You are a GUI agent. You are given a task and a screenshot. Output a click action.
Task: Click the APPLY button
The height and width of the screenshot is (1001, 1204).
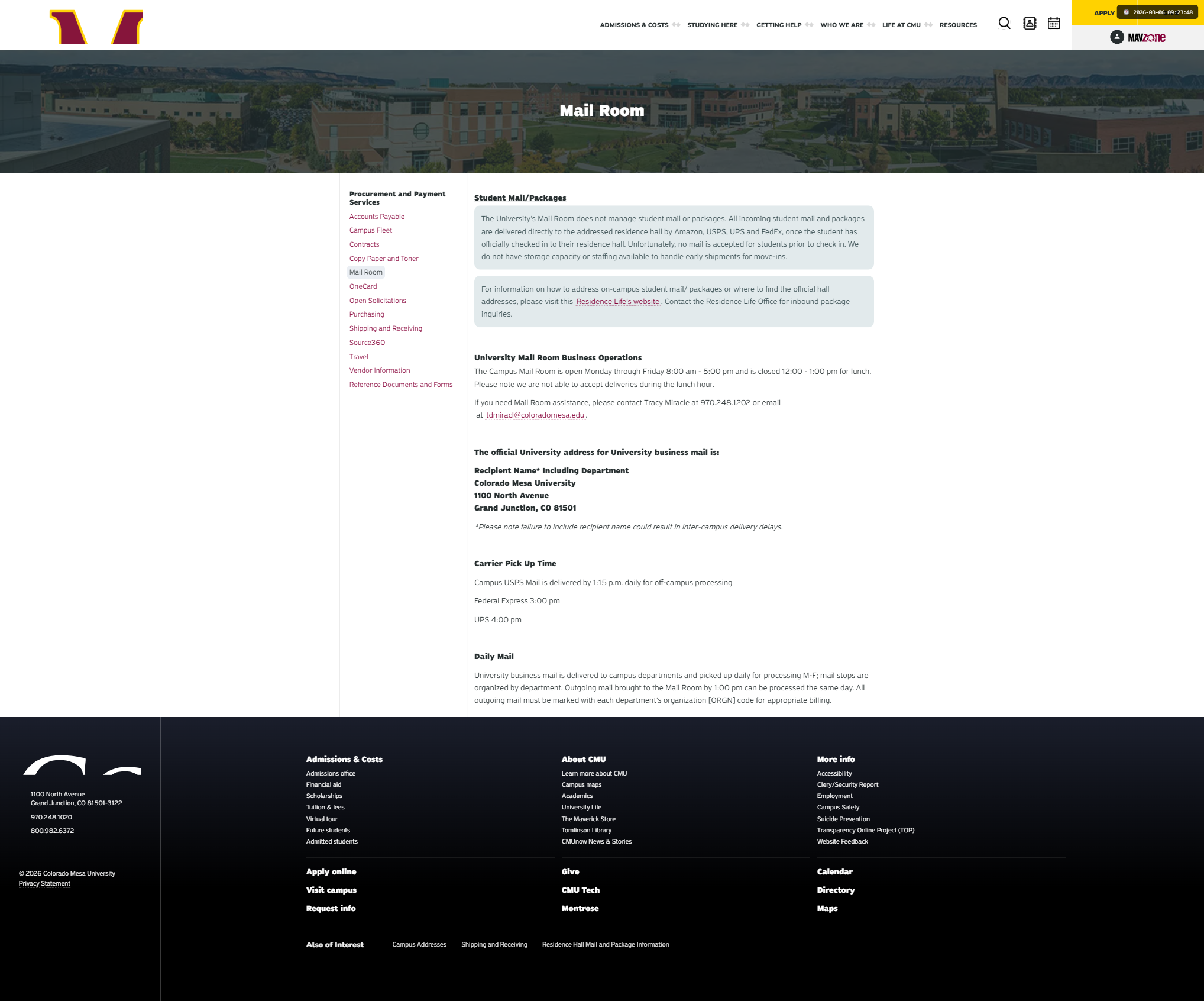(x=1103, y=13)
